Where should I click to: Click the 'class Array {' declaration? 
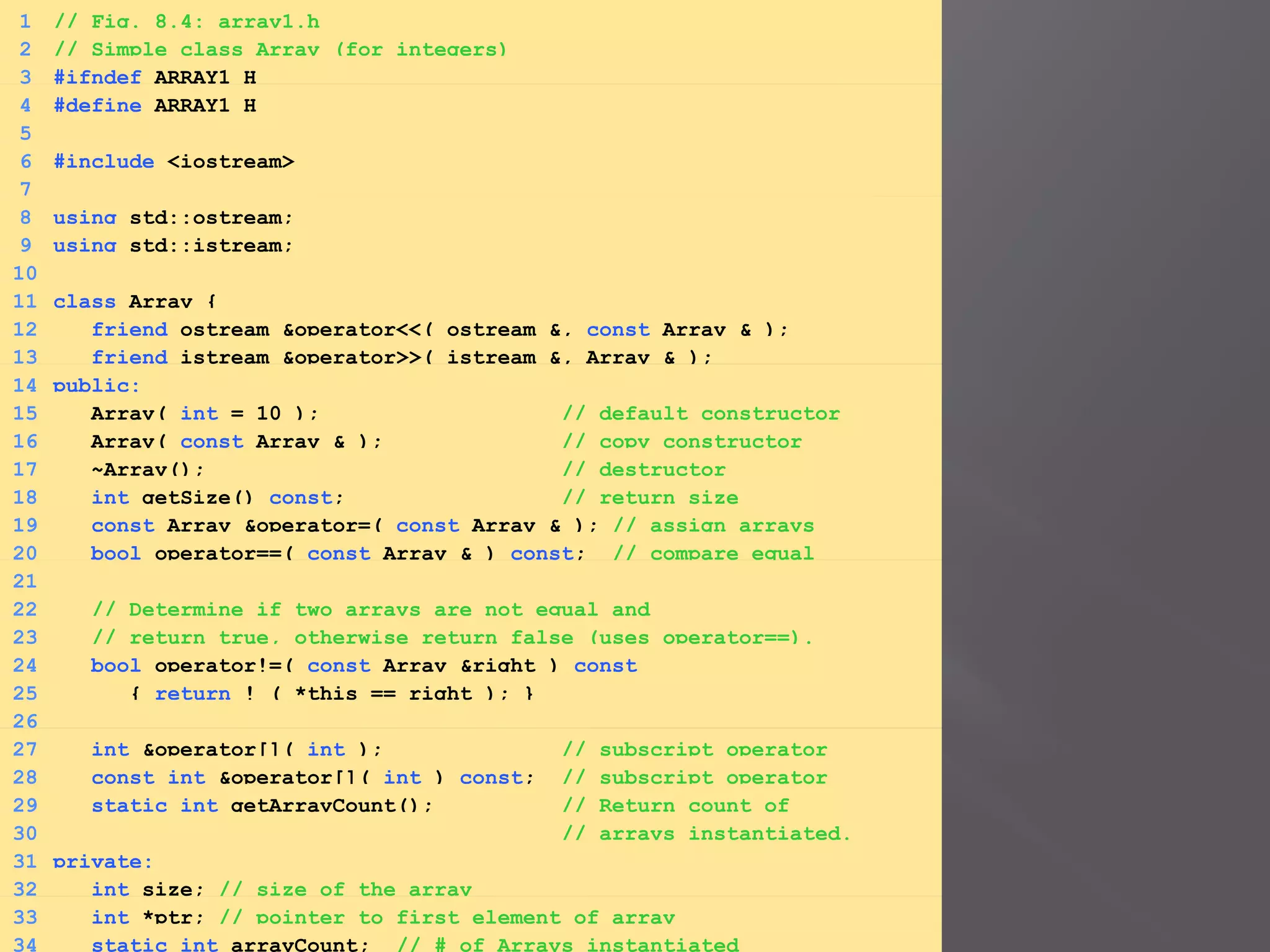point(135,302)
